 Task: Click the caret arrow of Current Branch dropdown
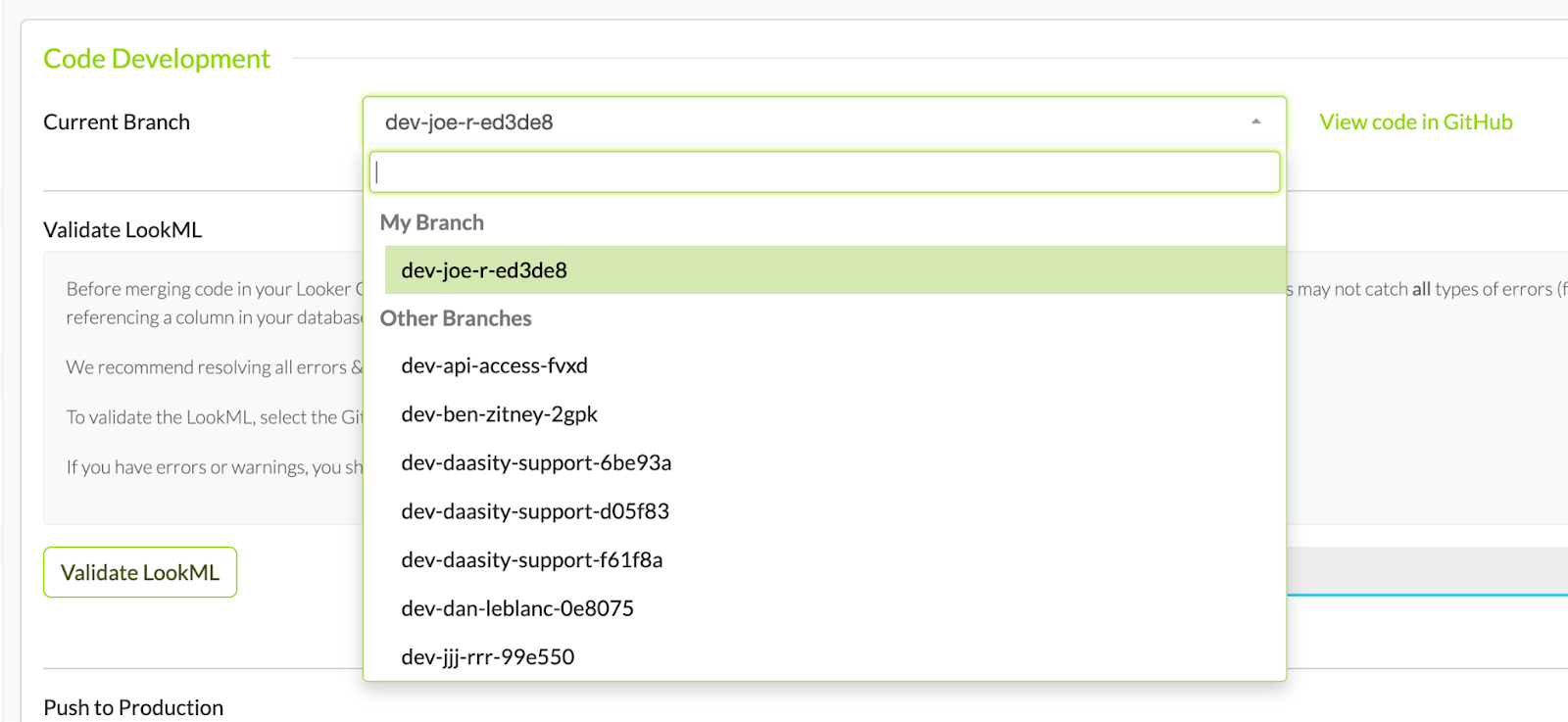[1255, 121]
